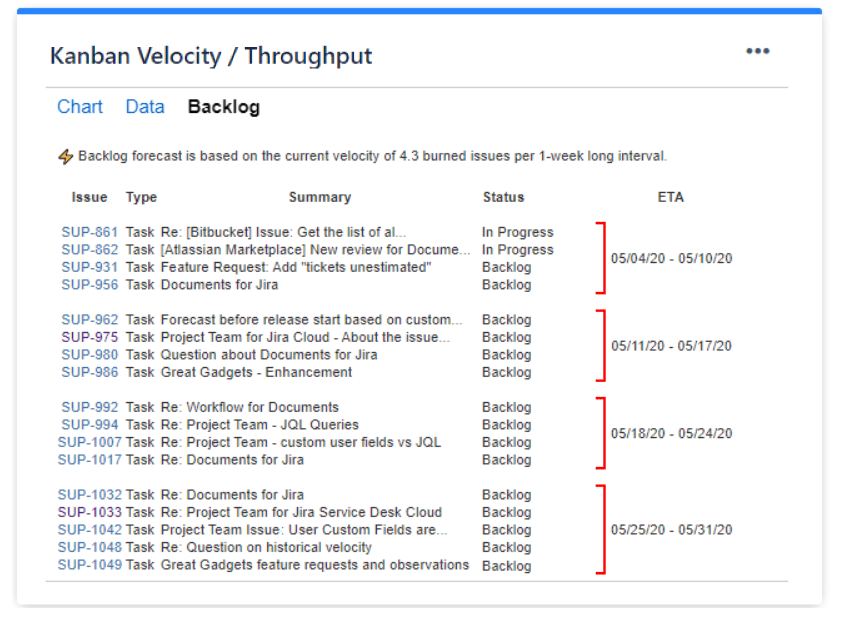
Task: Click the Issue column header
Action: [x=89, y=197]
